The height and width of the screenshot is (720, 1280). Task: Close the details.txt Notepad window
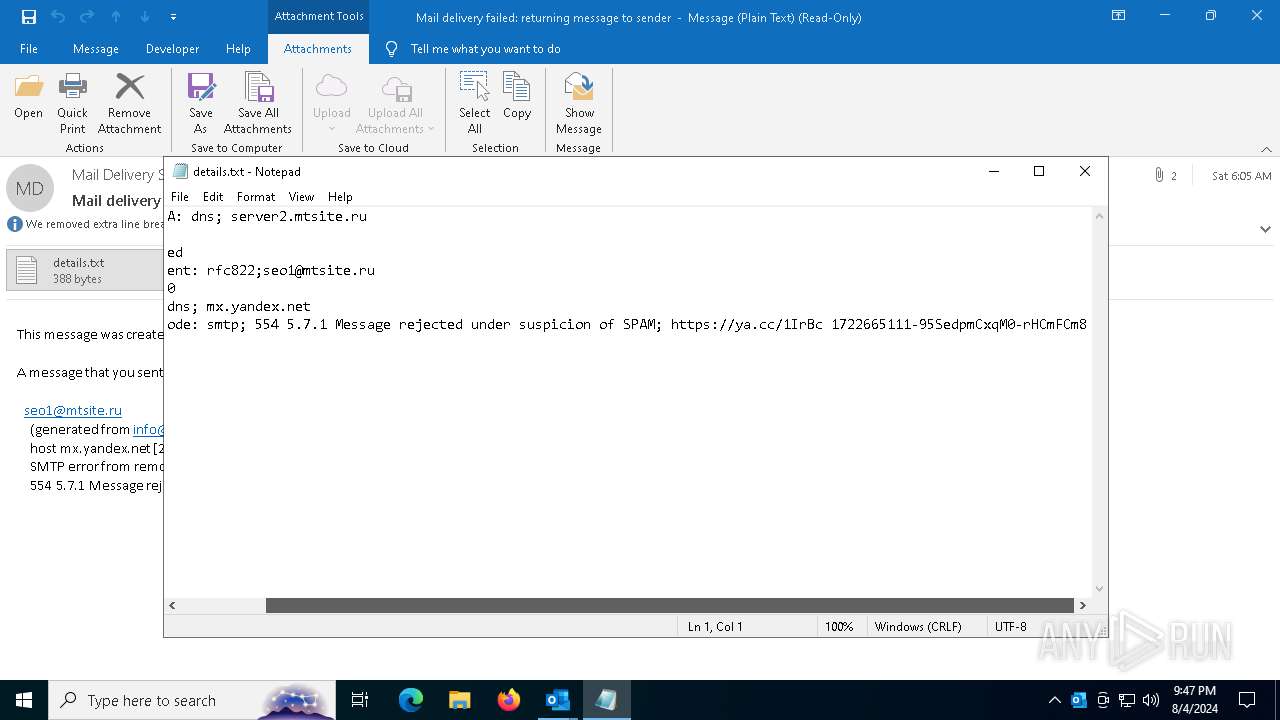coord(1085,171)
